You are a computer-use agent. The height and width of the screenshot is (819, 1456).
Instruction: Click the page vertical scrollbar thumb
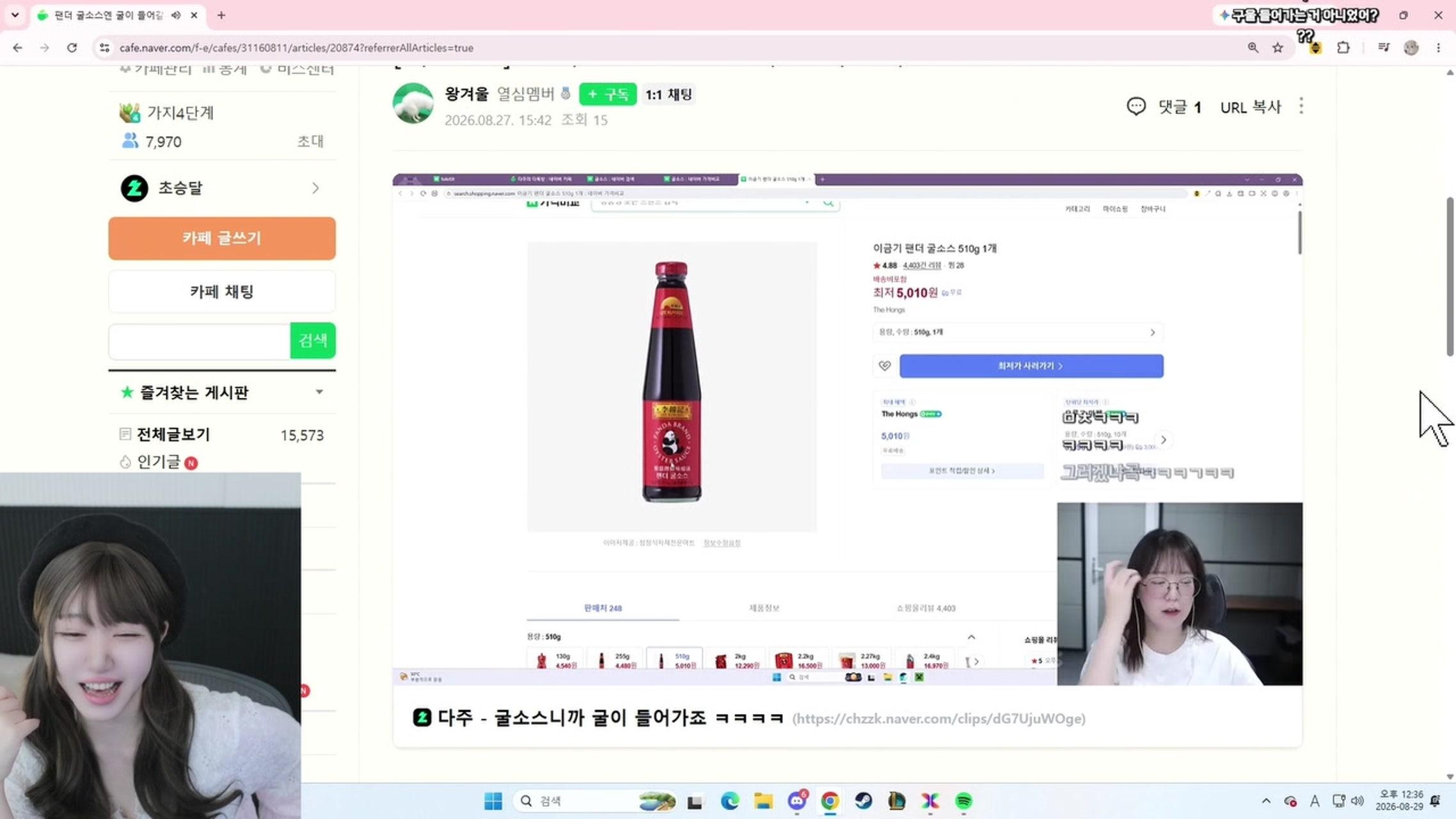[x=1450, y=276]
